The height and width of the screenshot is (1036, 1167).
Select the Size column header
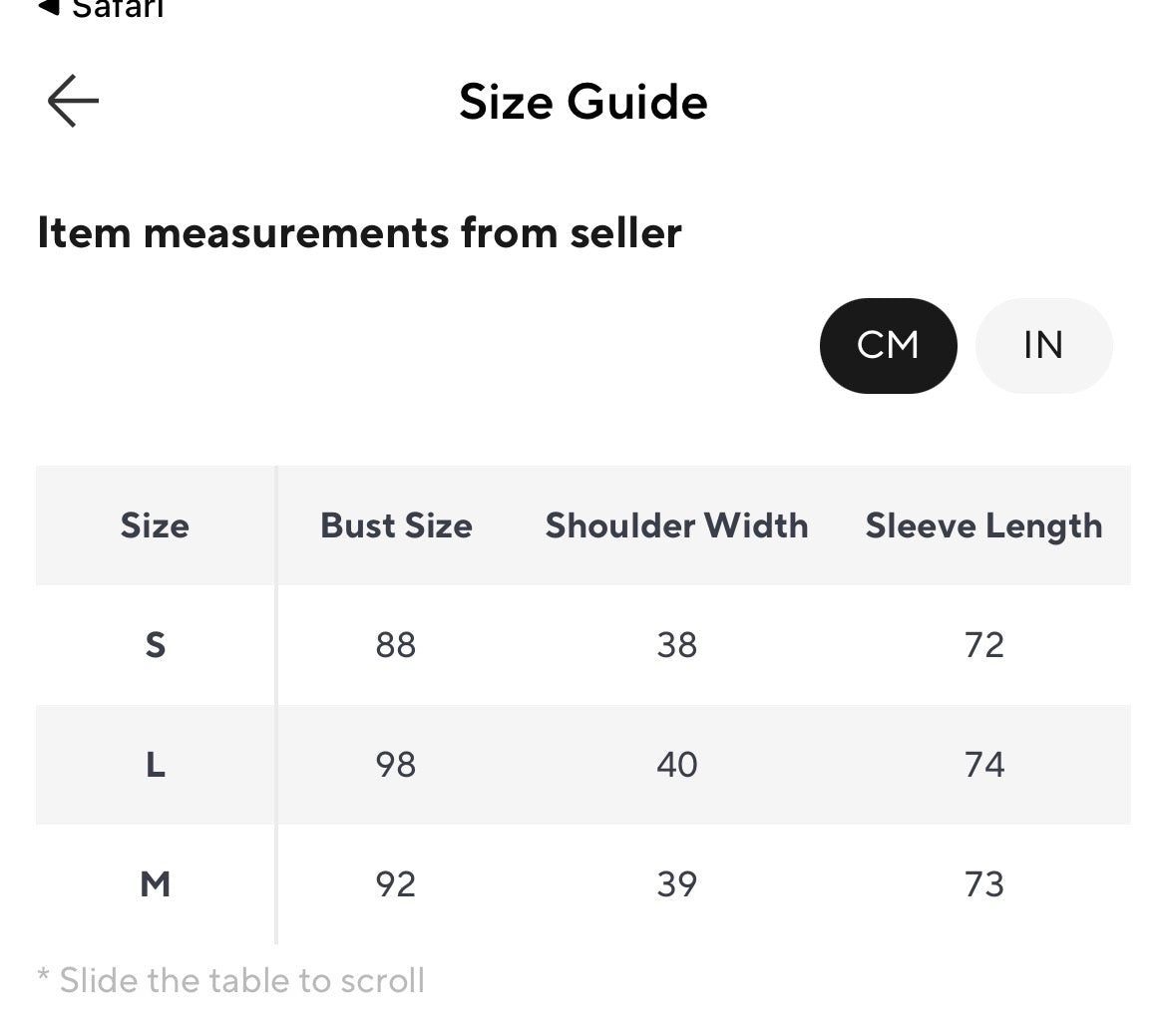coord(155,525)
